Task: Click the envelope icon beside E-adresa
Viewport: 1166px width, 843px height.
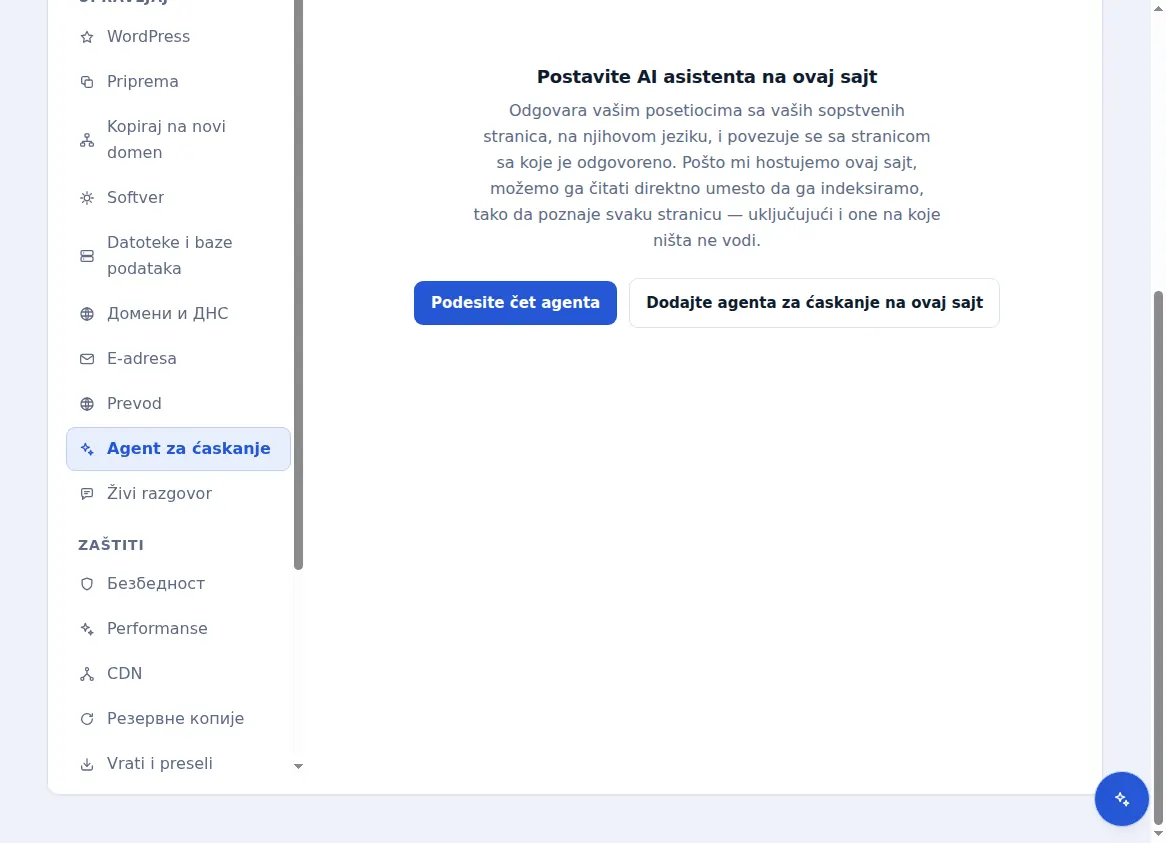Action: (x=87, y=359)
